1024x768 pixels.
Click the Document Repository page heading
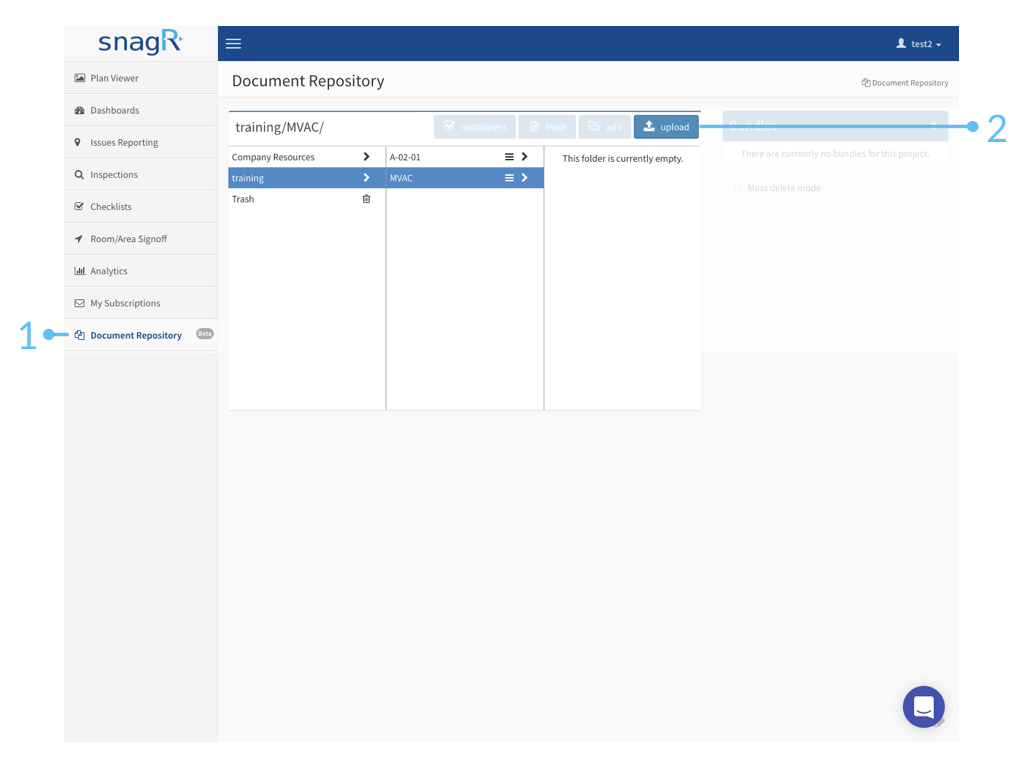(308, 81)
